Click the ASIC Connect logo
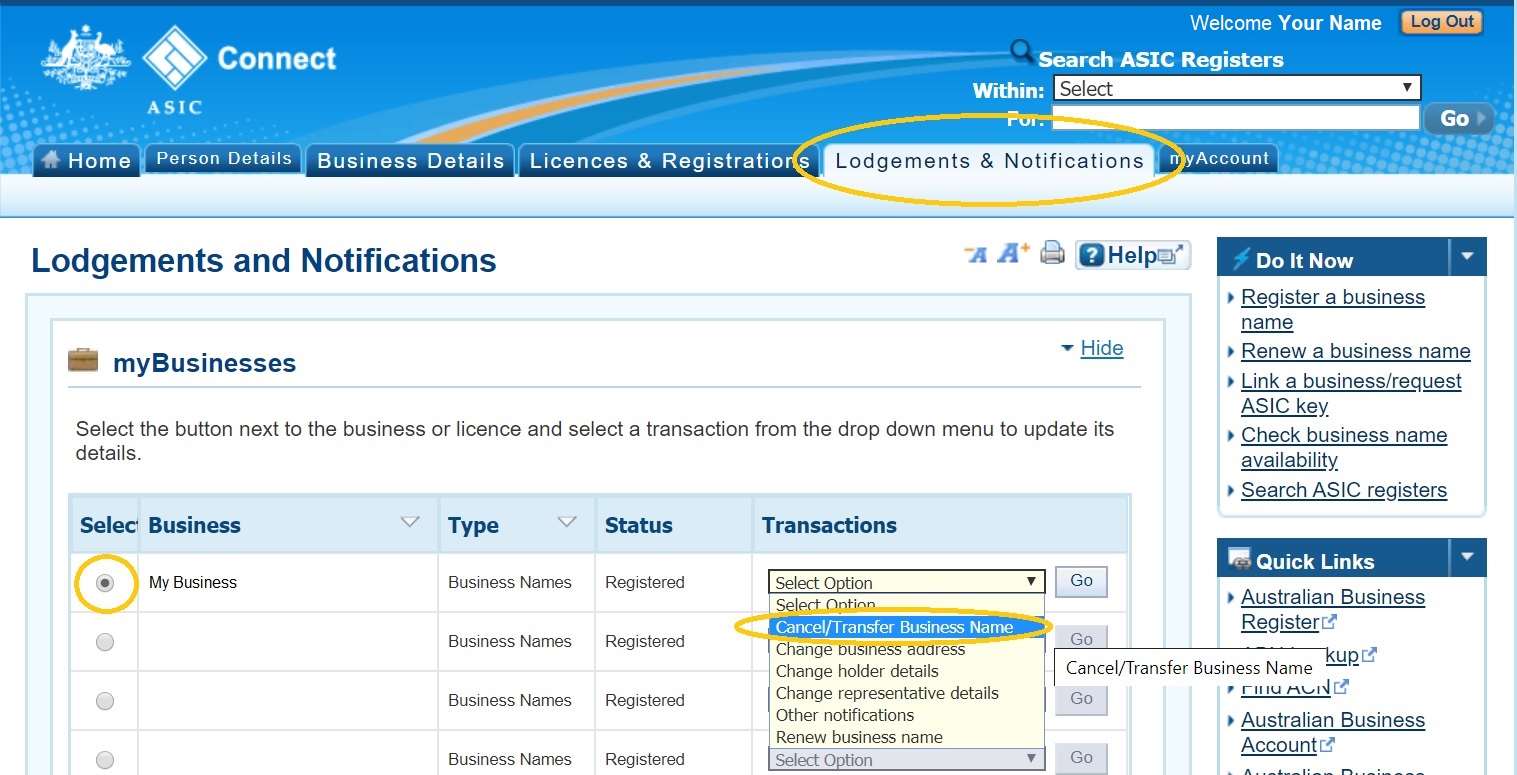 [189, 70]
